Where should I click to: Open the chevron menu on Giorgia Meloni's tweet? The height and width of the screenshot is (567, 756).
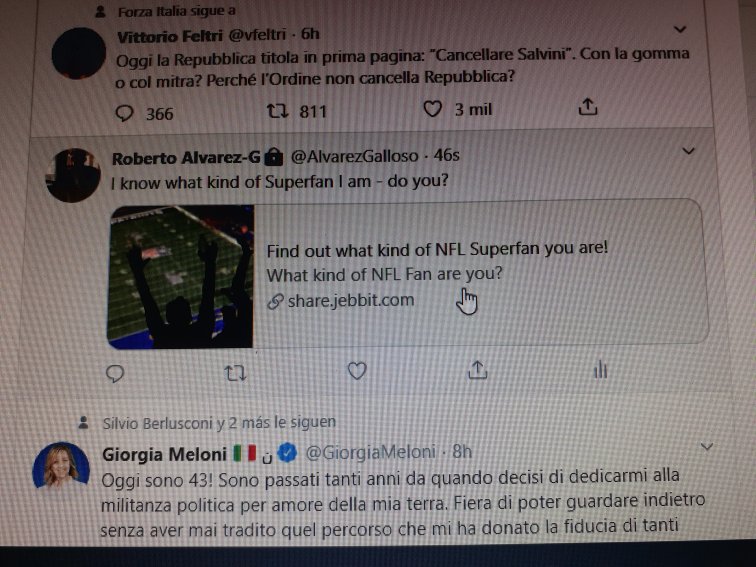[706, 446]
